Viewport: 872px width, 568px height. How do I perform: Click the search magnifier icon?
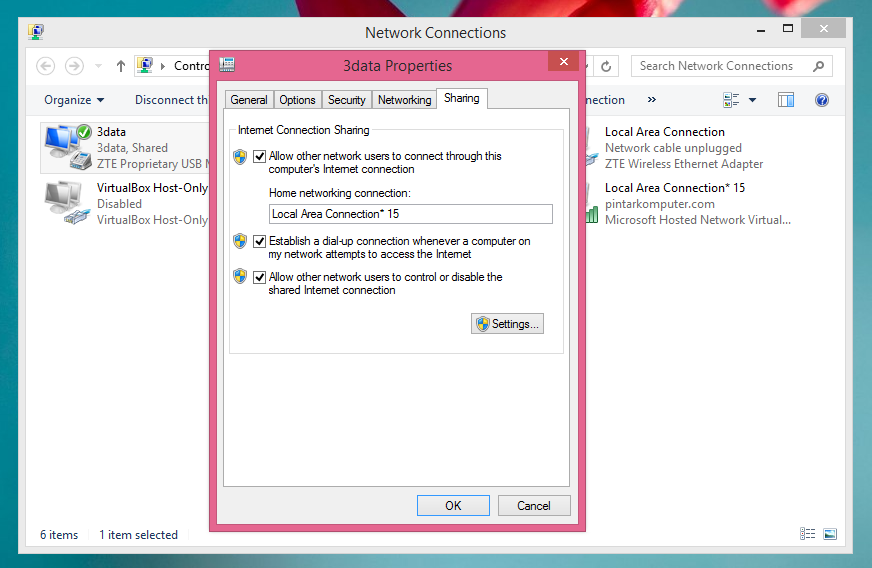pyautogui.click(x=818, y=66)
